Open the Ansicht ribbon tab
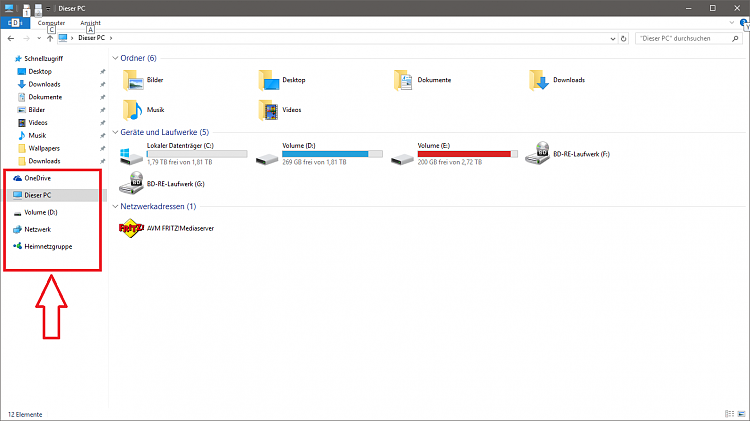Image resolution: width=750 pixels, height=421 pixels. point(90,23)
